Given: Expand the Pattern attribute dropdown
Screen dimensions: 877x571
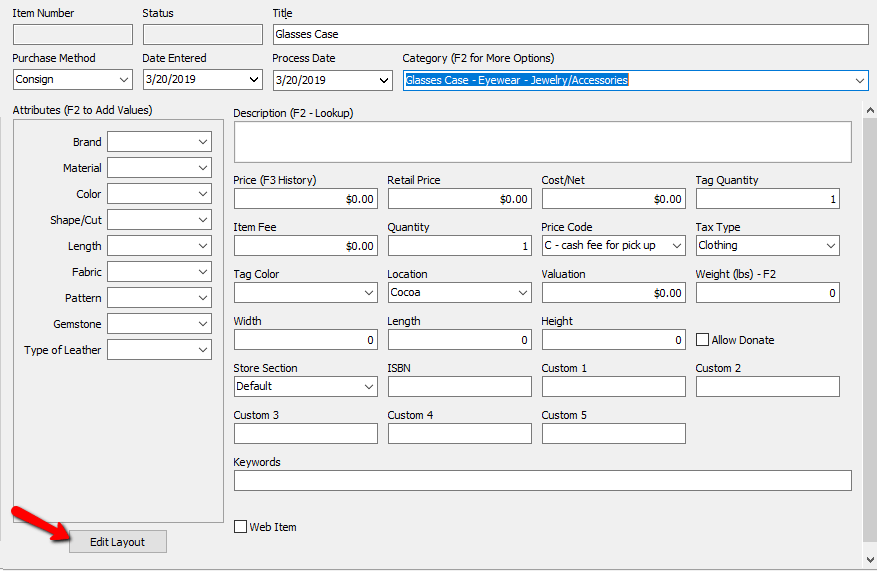Looking at the screenshot, I should [x=159, y=298].
